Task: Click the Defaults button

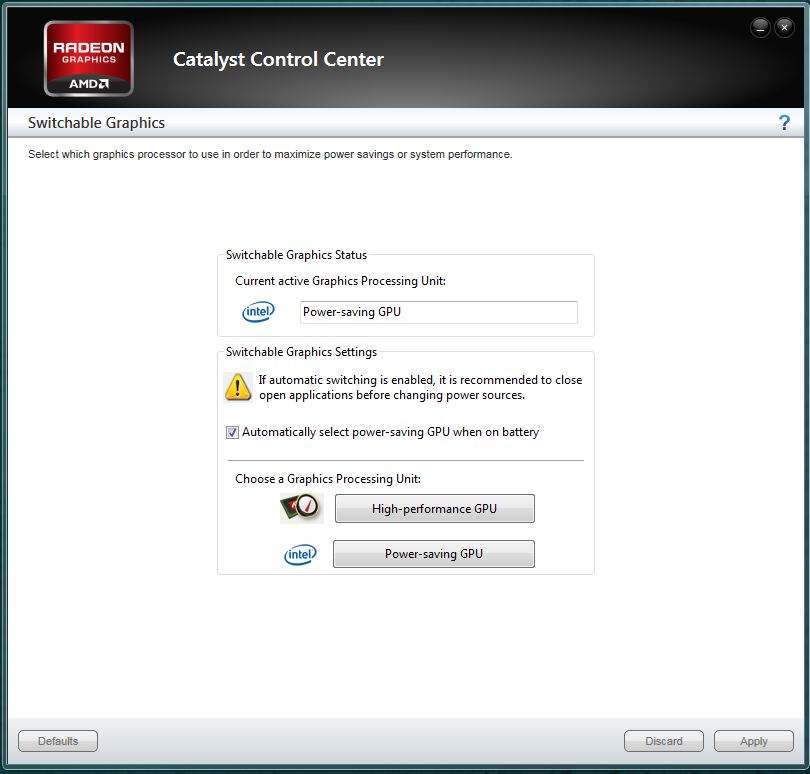Action: pos(58,741)
